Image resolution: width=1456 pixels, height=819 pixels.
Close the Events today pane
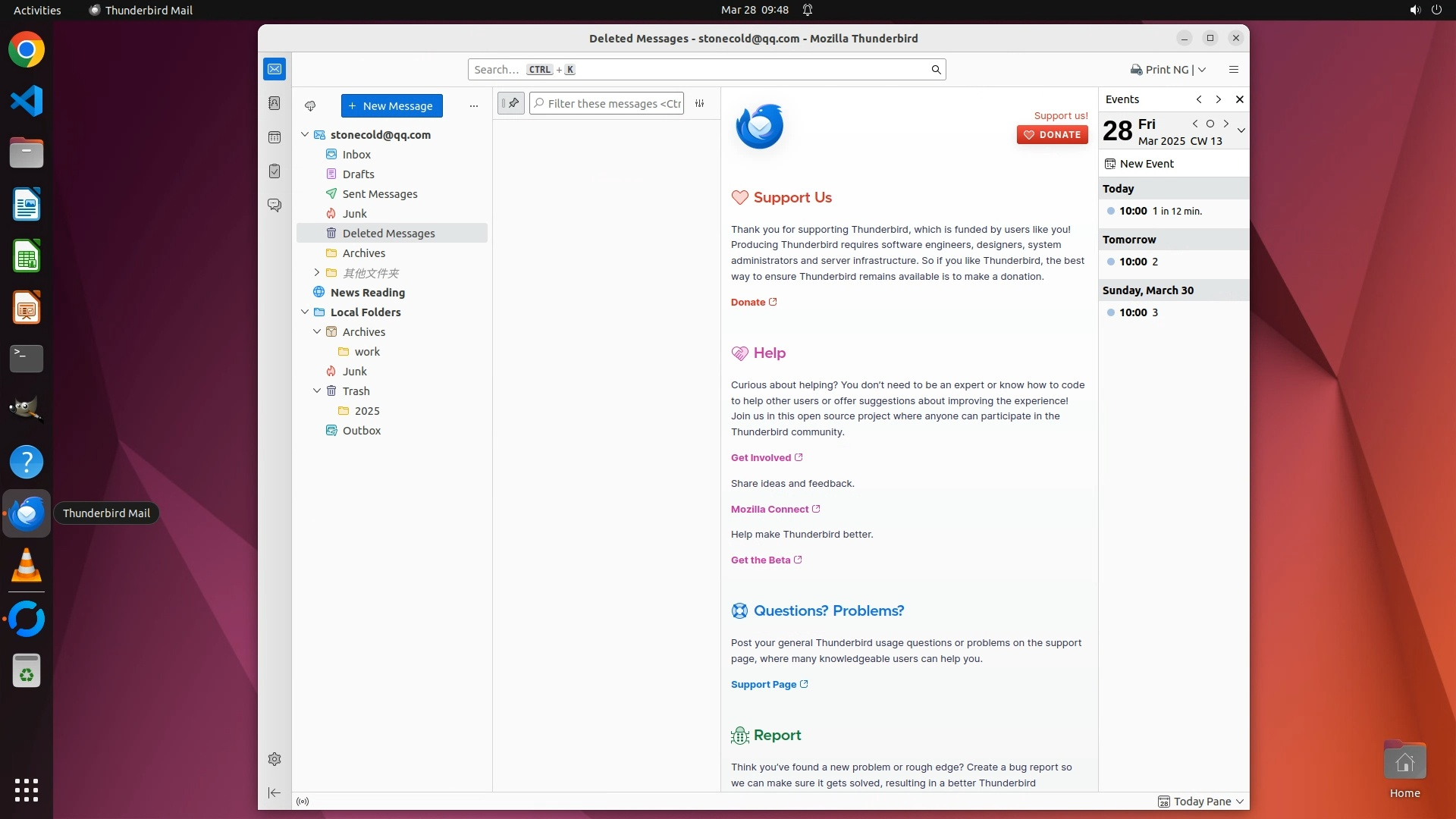[1240, 99]
